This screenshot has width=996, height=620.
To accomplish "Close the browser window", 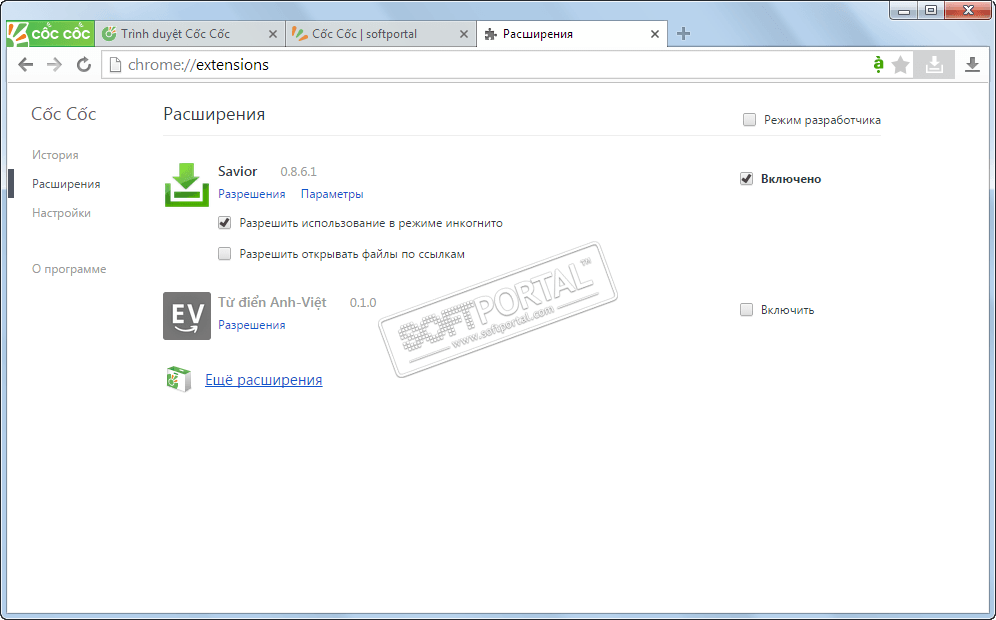I will tap(968, 10).
